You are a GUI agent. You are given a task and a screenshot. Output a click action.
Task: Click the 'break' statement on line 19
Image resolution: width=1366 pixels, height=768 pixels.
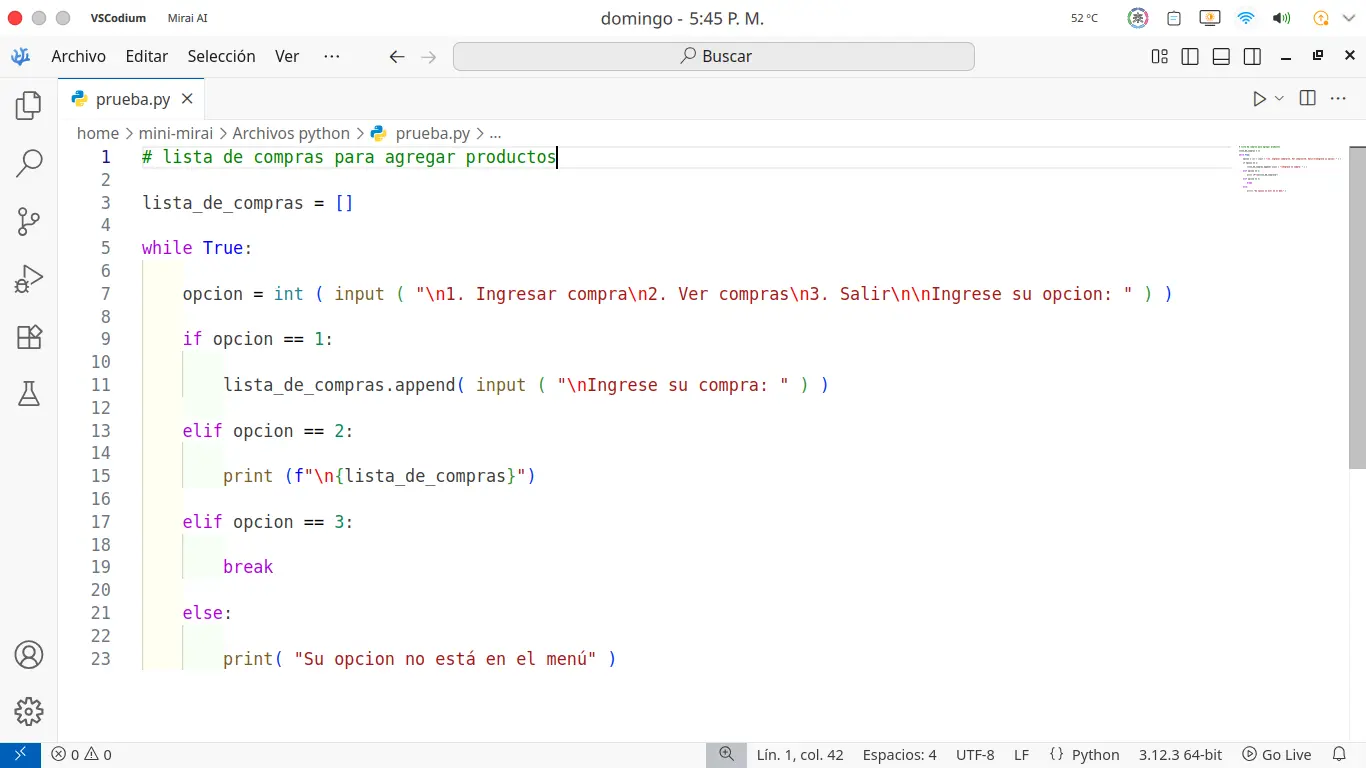tap(248, 567)
